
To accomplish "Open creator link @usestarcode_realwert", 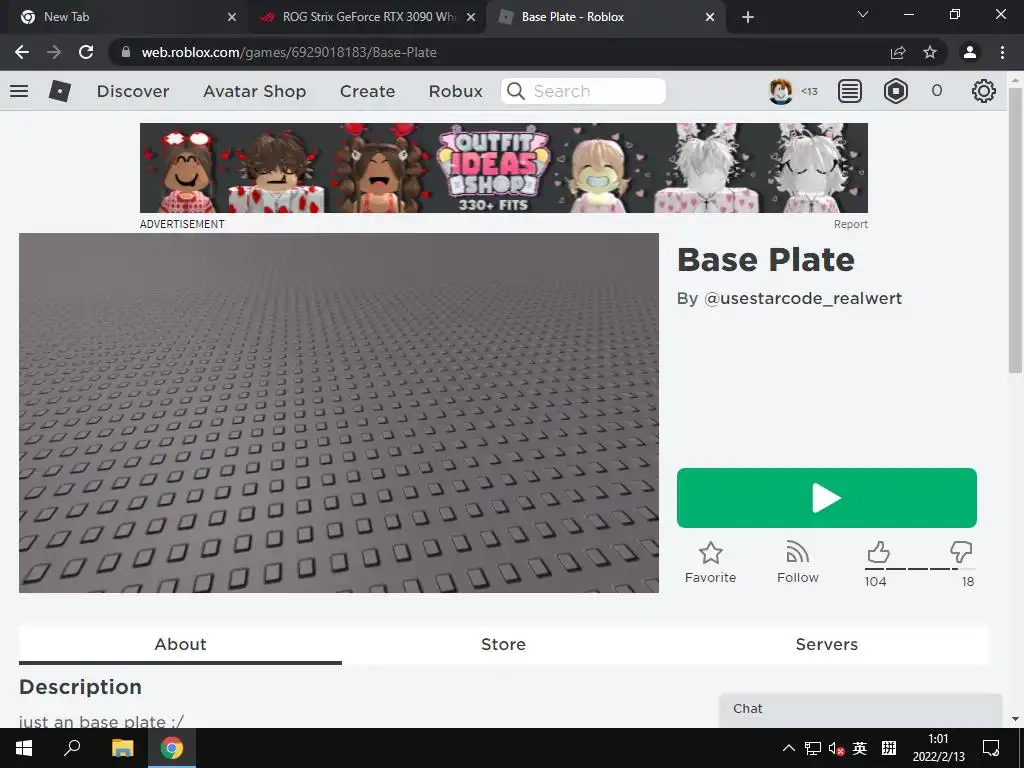I will point(803,298).
